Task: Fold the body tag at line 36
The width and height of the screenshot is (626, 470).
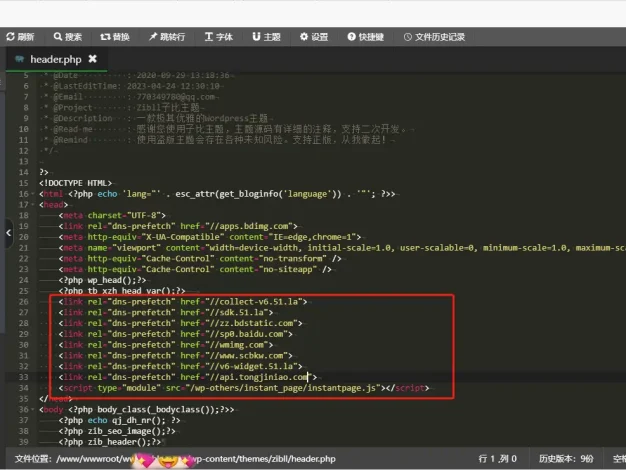Action: click(x=33, y=410)
